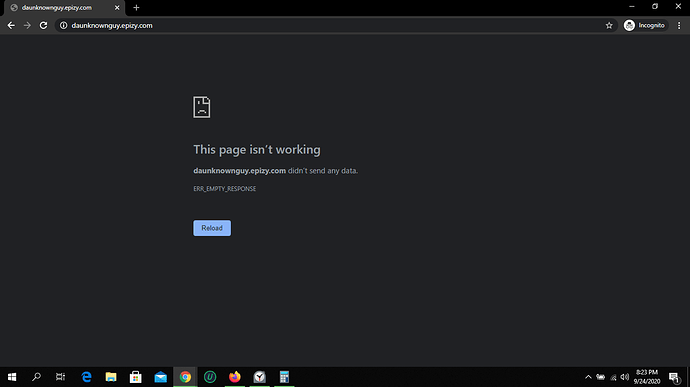Go back to the previous page

click(11, 26)
